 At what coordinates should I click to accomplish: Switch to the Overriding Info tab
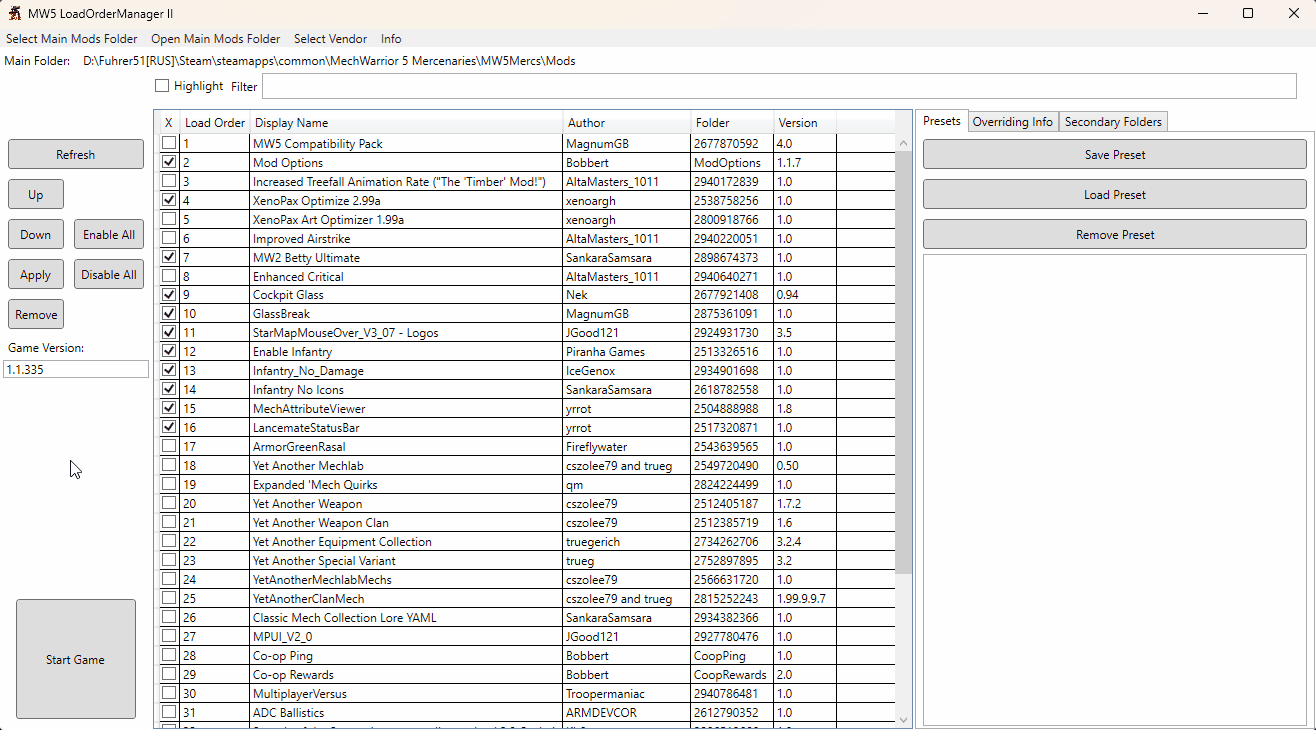point(1013,122)
